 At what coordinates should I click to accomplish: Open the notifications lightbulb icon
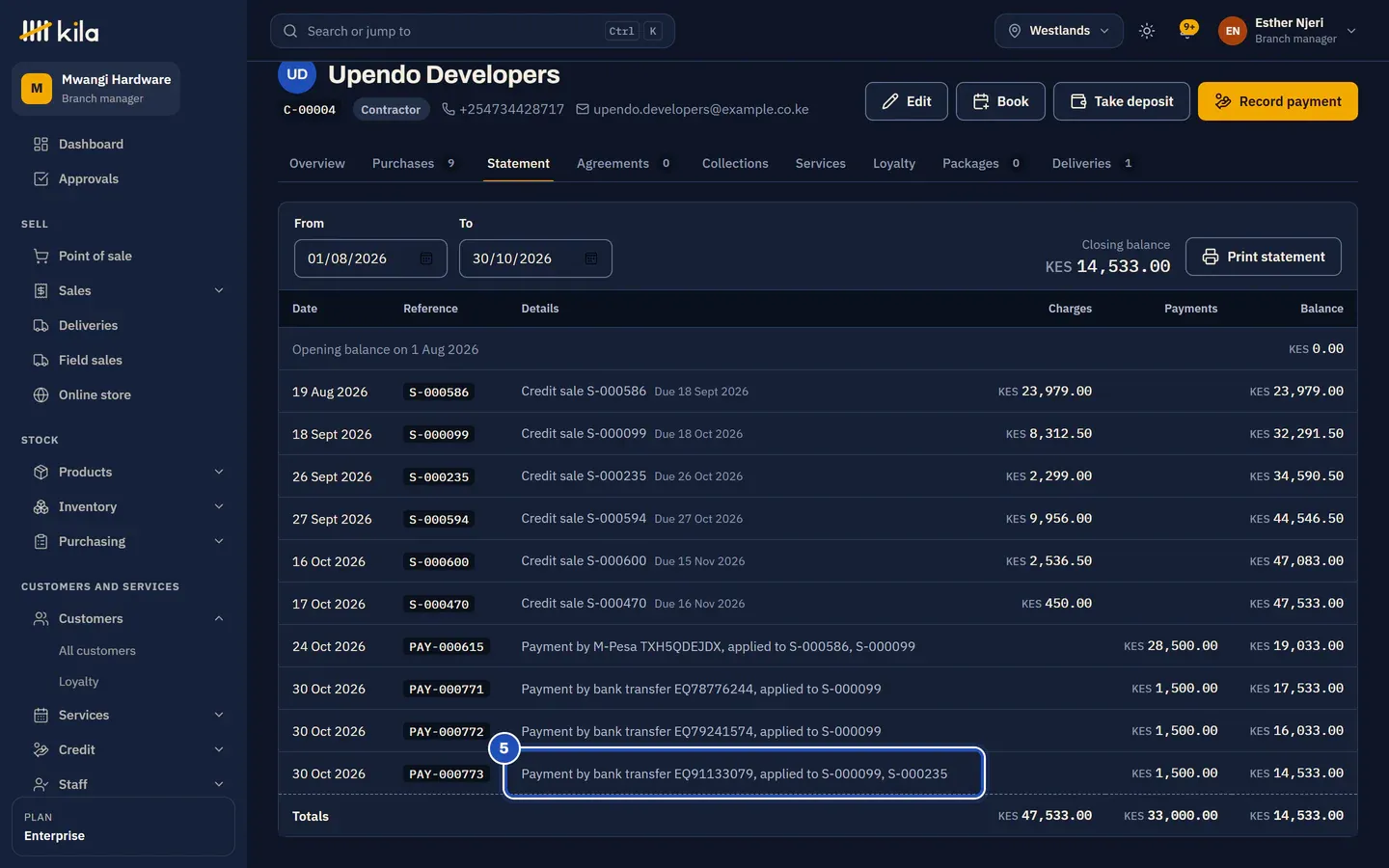click(x=1188, y=30)
